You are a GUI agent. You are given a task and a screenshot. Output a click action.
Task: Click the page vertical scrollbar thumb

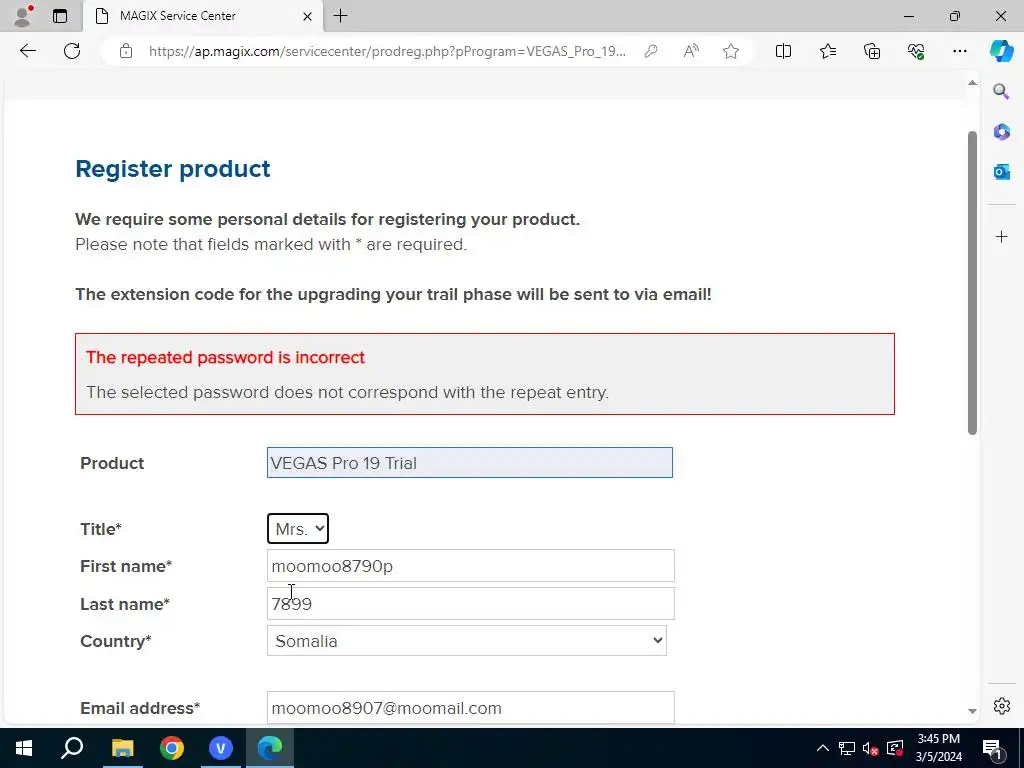coord(972,283)
